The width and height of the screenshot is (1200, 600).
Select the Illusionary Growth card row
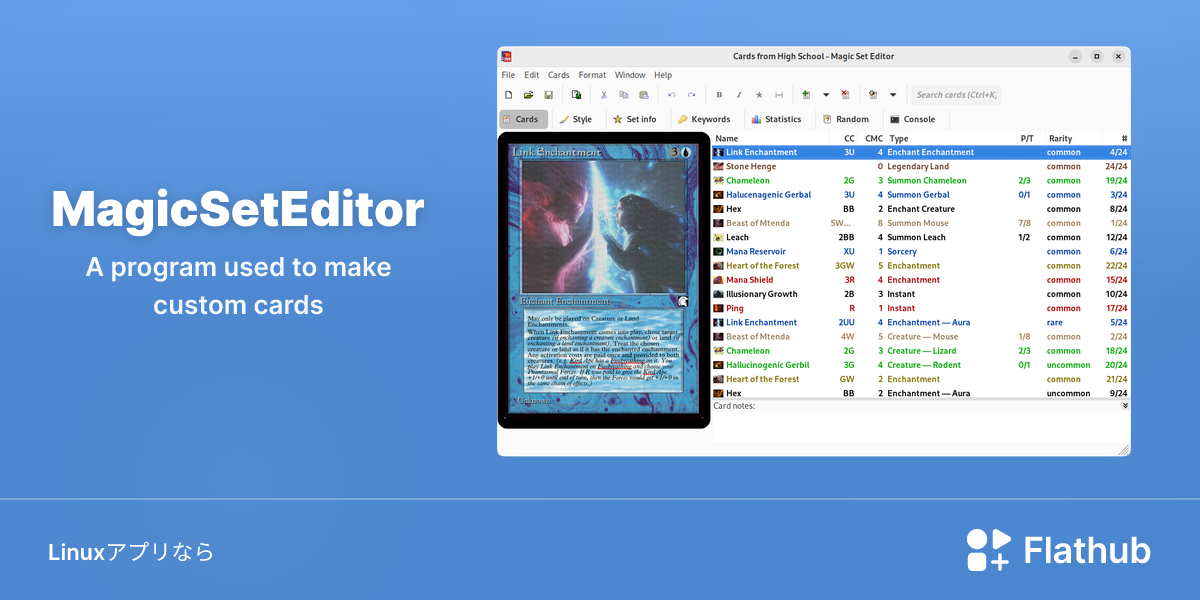921,294
